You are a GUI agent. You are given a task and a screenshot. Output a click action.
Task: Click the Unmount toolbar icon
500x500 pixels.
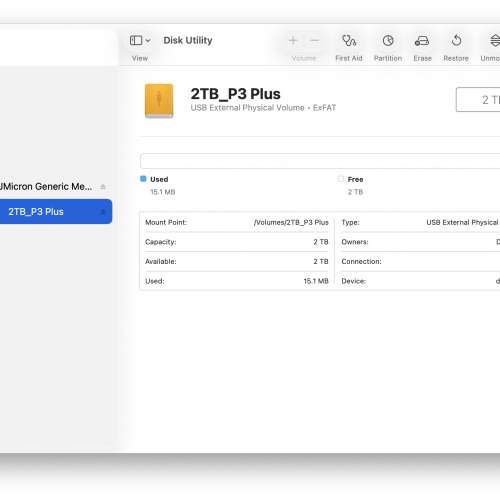(495, 41)
